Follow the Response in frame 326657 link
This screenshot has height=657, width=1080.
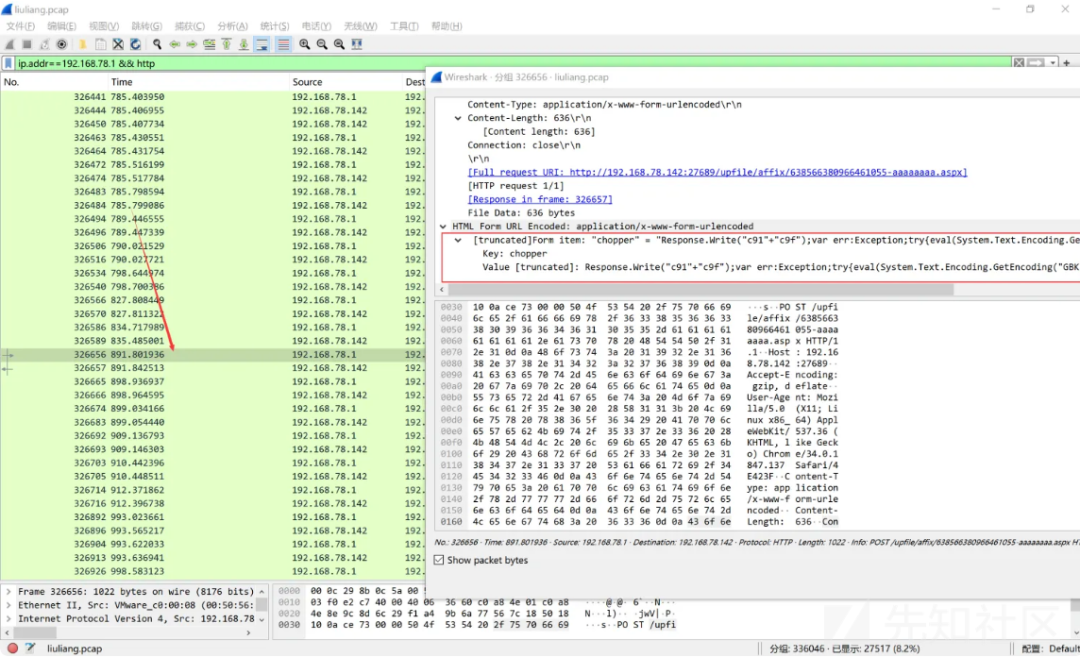[539, 199]
